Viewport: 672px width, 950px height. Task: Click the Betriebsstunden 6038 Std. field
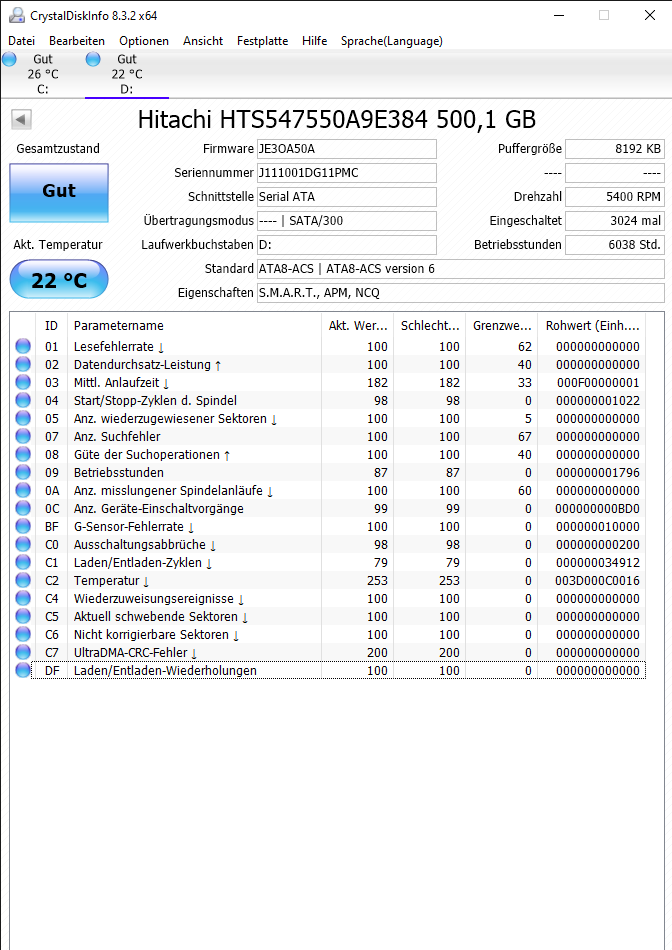[x=614, y=245]
